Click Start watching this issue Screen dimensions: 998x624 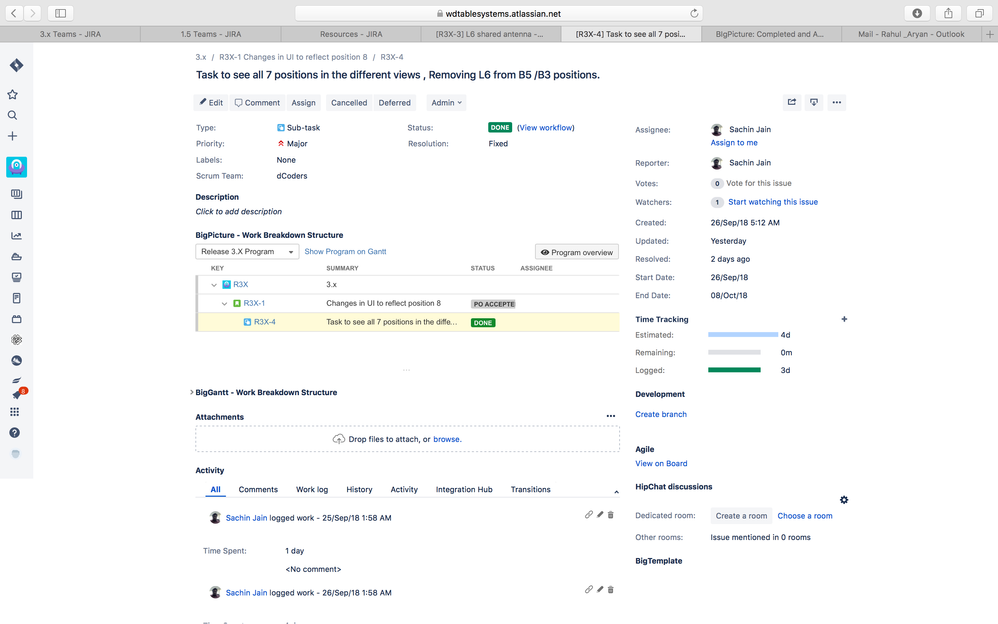(x=773, y=202)
